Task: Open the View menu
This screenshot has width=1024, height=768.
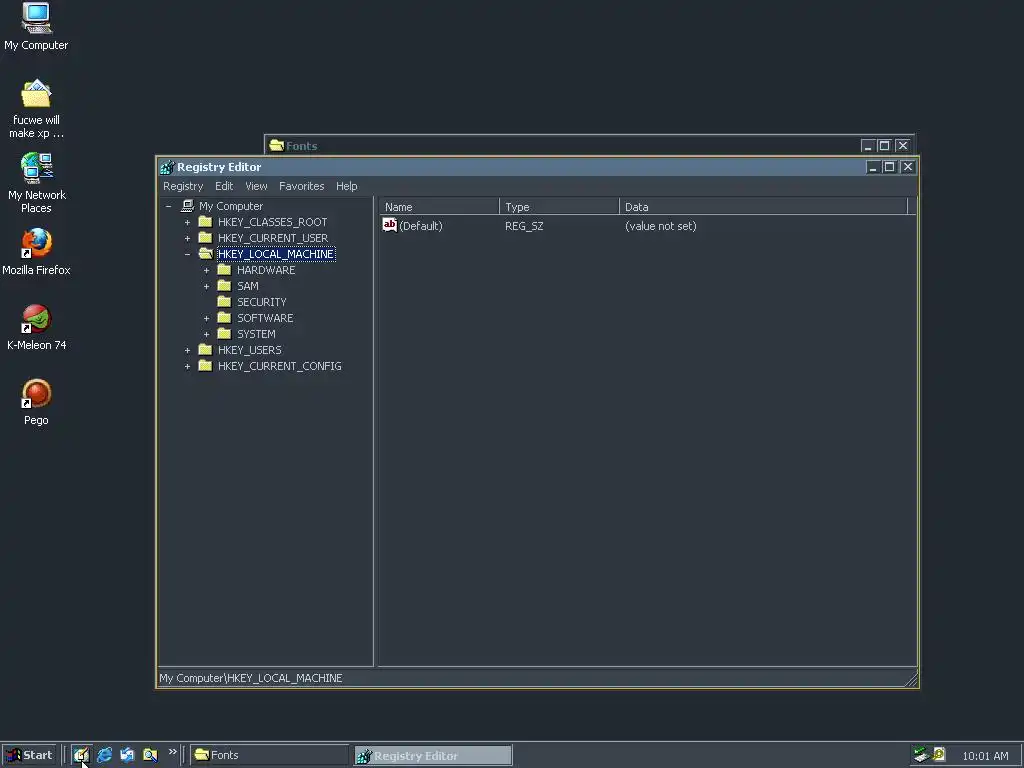Action: click(256, 186)
